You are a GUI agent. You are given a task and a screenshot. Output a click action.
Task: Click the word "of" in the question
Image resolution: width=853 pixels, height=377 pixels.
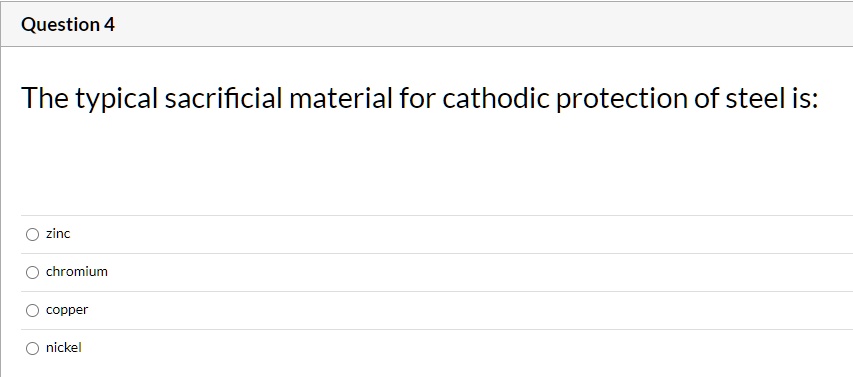(705, 98)
